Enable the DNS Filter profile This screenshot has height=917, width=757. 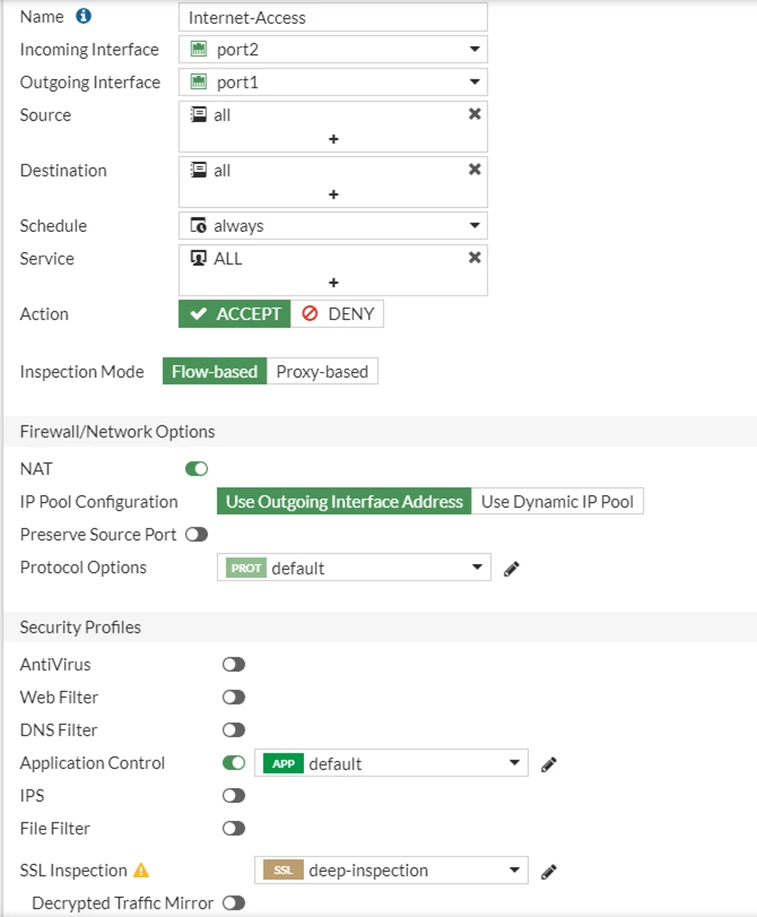[x=233, y=730]
